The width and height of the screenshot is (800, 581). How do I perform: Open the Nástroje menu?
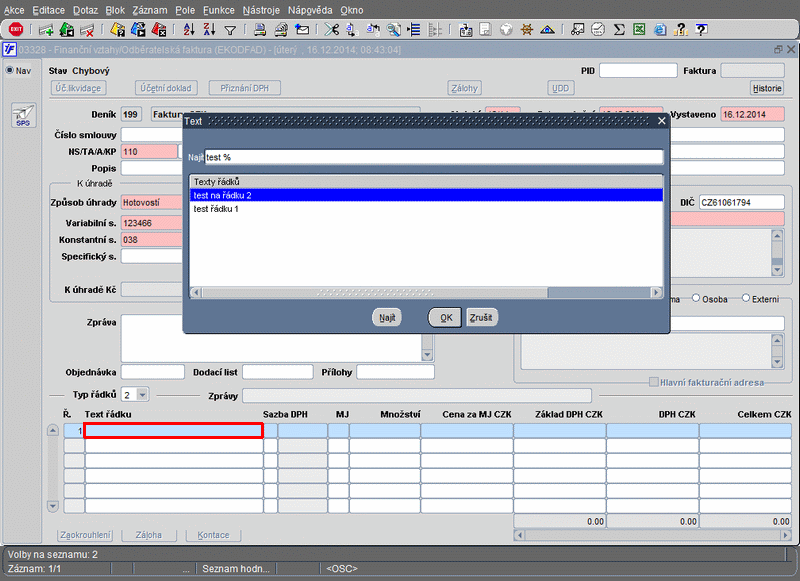pos(261,9)
